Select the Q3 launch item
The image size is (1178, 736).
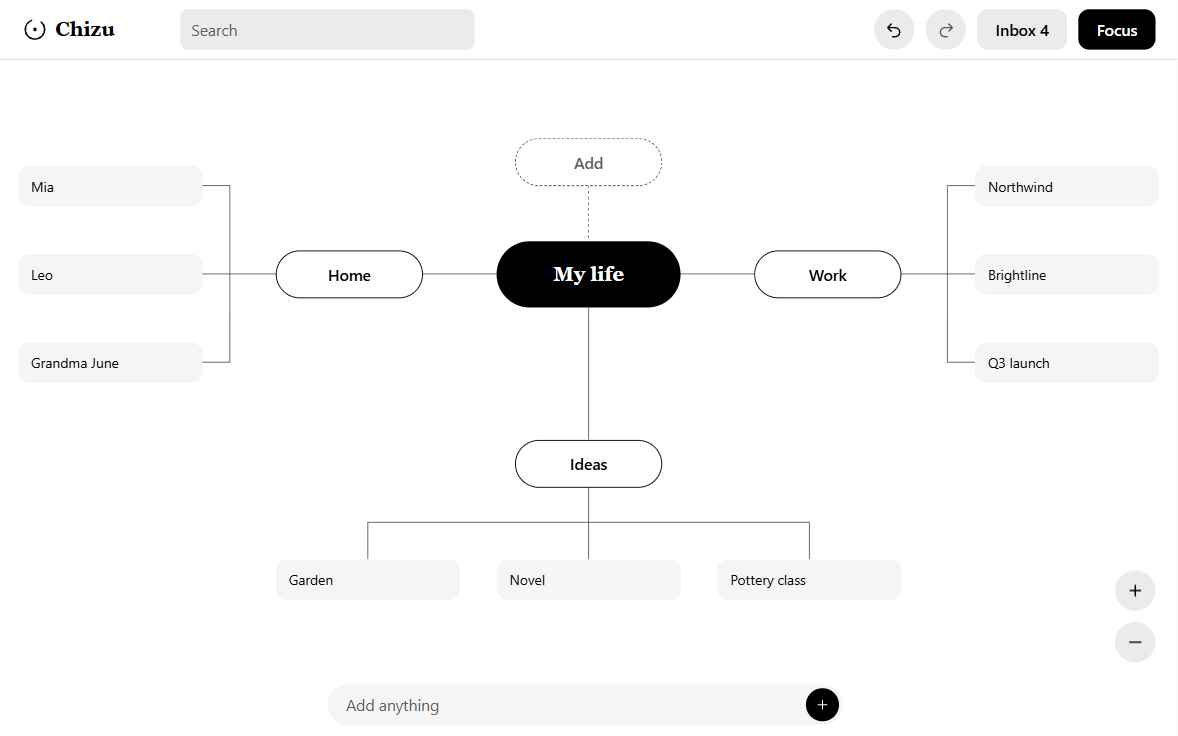pyautogui.click(x=1067, y=363)
